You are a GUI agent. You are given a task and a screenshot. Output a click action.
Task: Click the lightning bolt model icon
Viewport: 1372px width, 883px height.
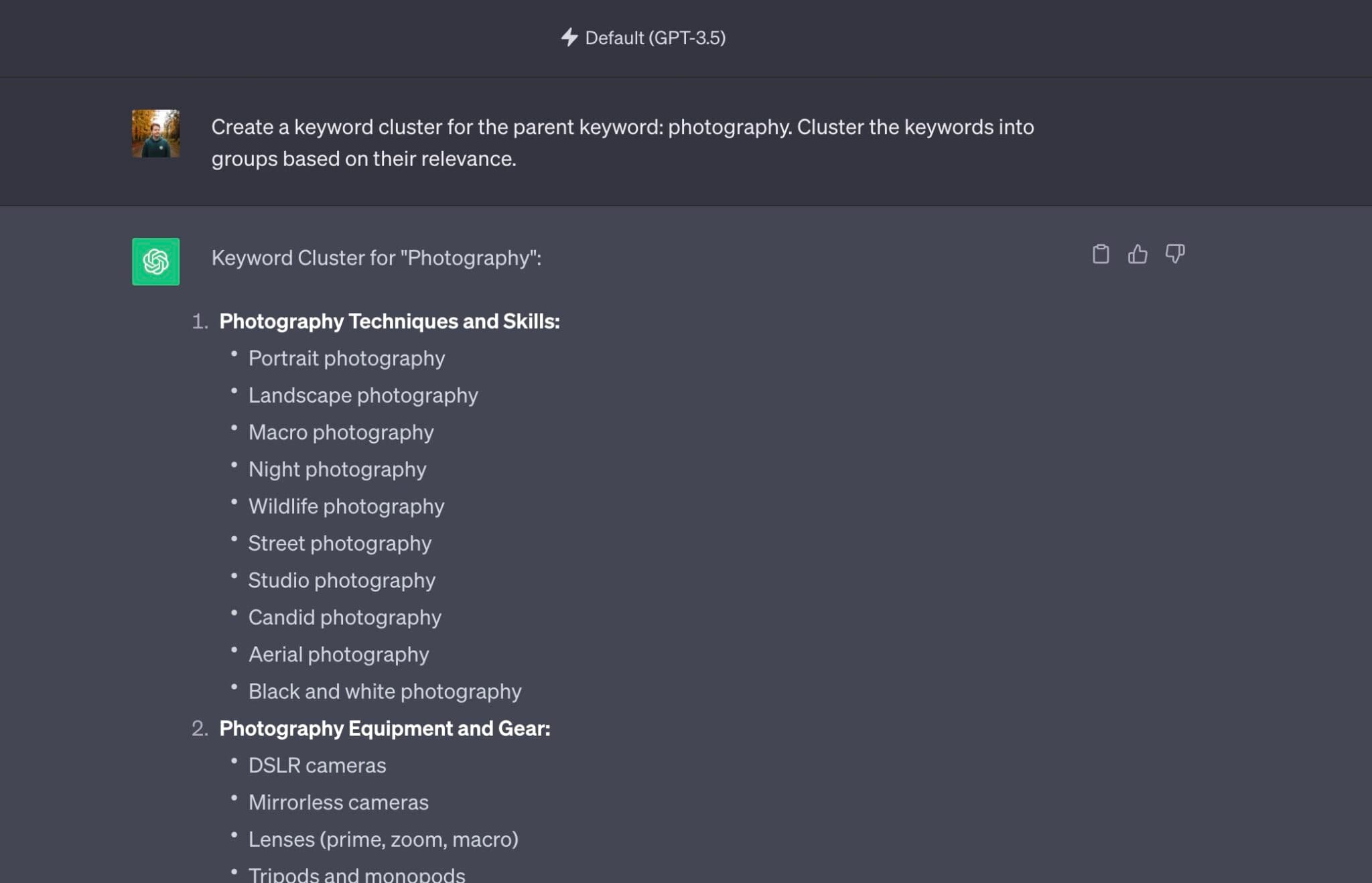(x=569, y=38)
